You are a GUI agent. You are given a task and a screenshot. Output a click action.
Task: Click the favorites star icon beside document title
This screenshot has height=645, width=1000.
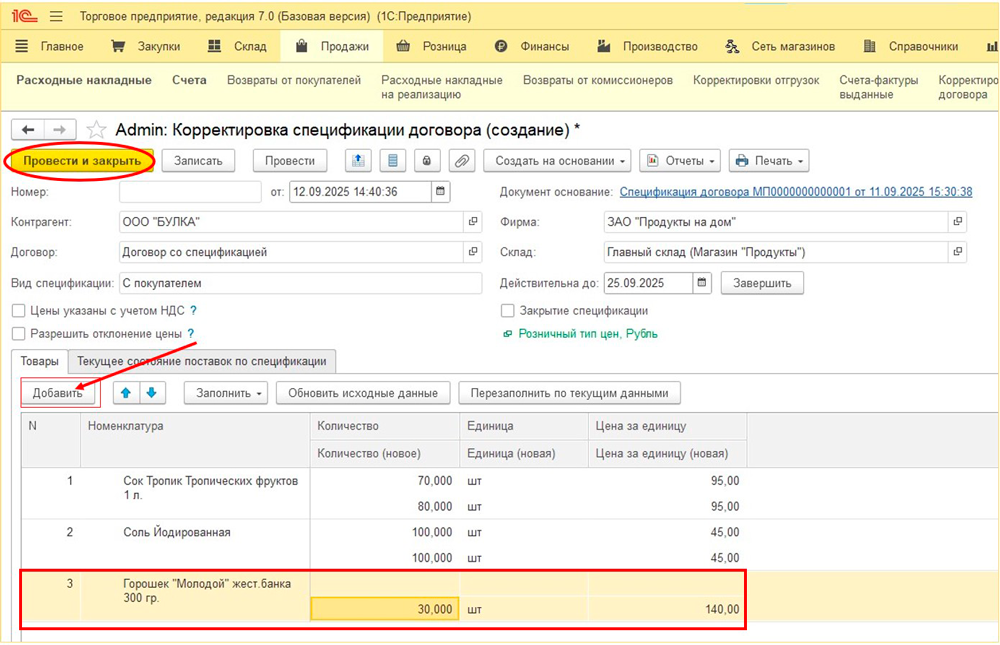click(x=96, y=130)
